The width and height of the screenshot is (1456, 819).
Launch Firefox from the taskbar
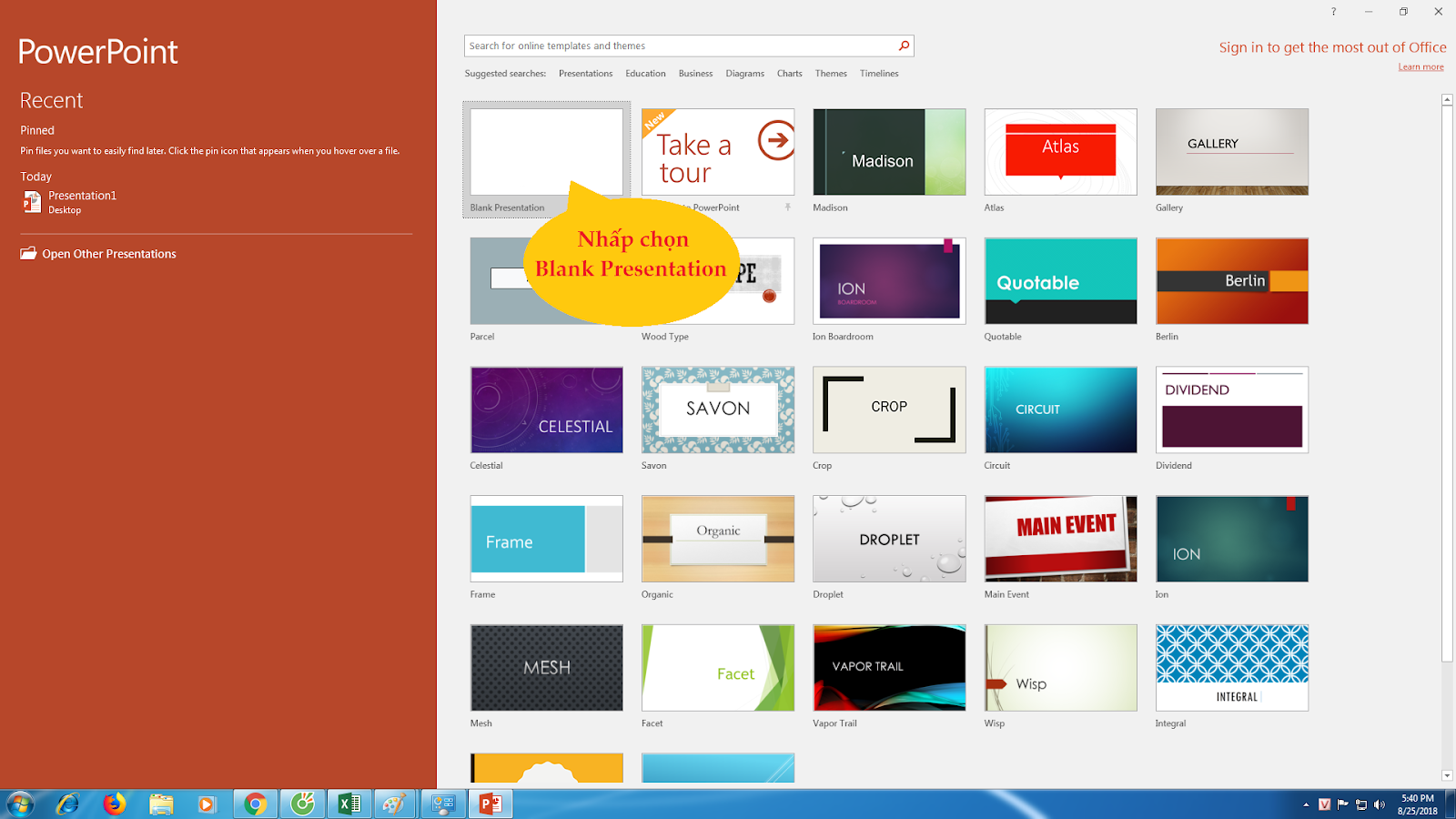click(114, 804)
